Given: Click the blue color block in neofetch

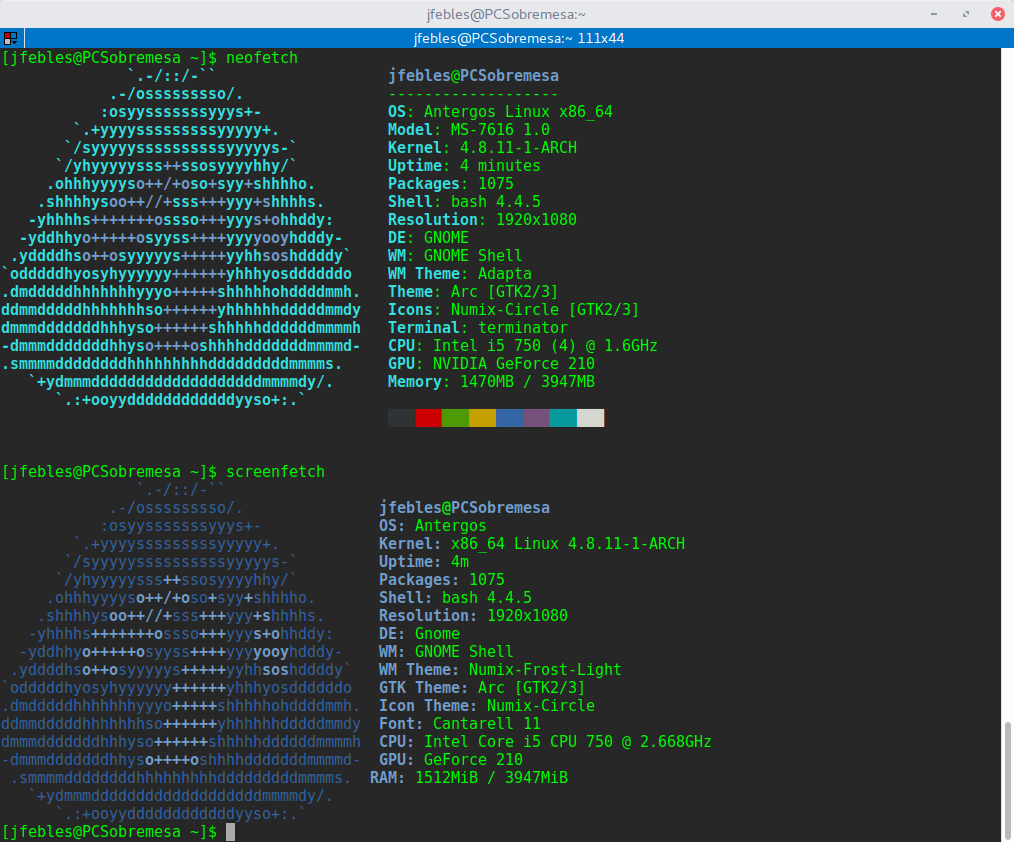Looking at the screenshot, I should [510, 418].
